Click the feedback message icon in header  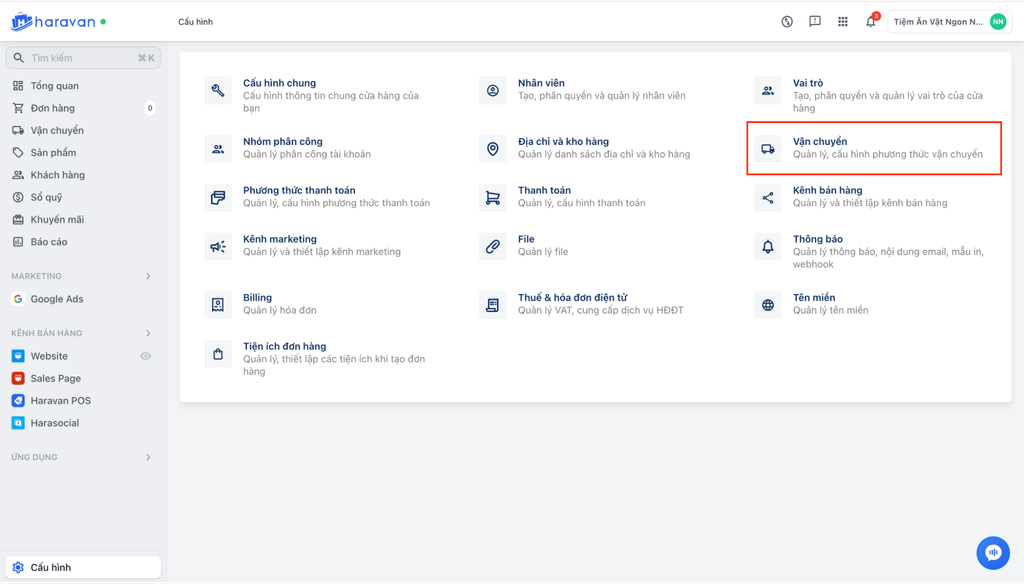[815, 22]
